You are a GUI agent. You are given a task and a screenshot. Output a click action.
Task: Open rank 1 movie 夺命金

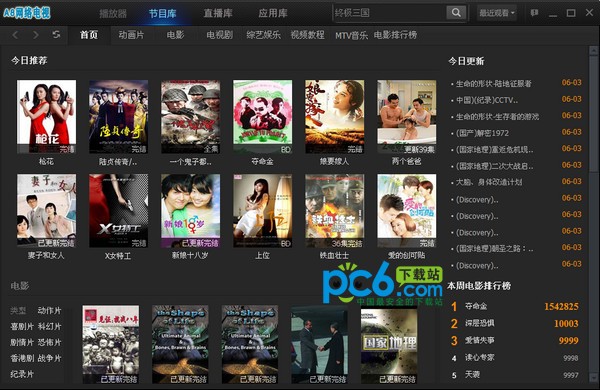coord(476,306)
